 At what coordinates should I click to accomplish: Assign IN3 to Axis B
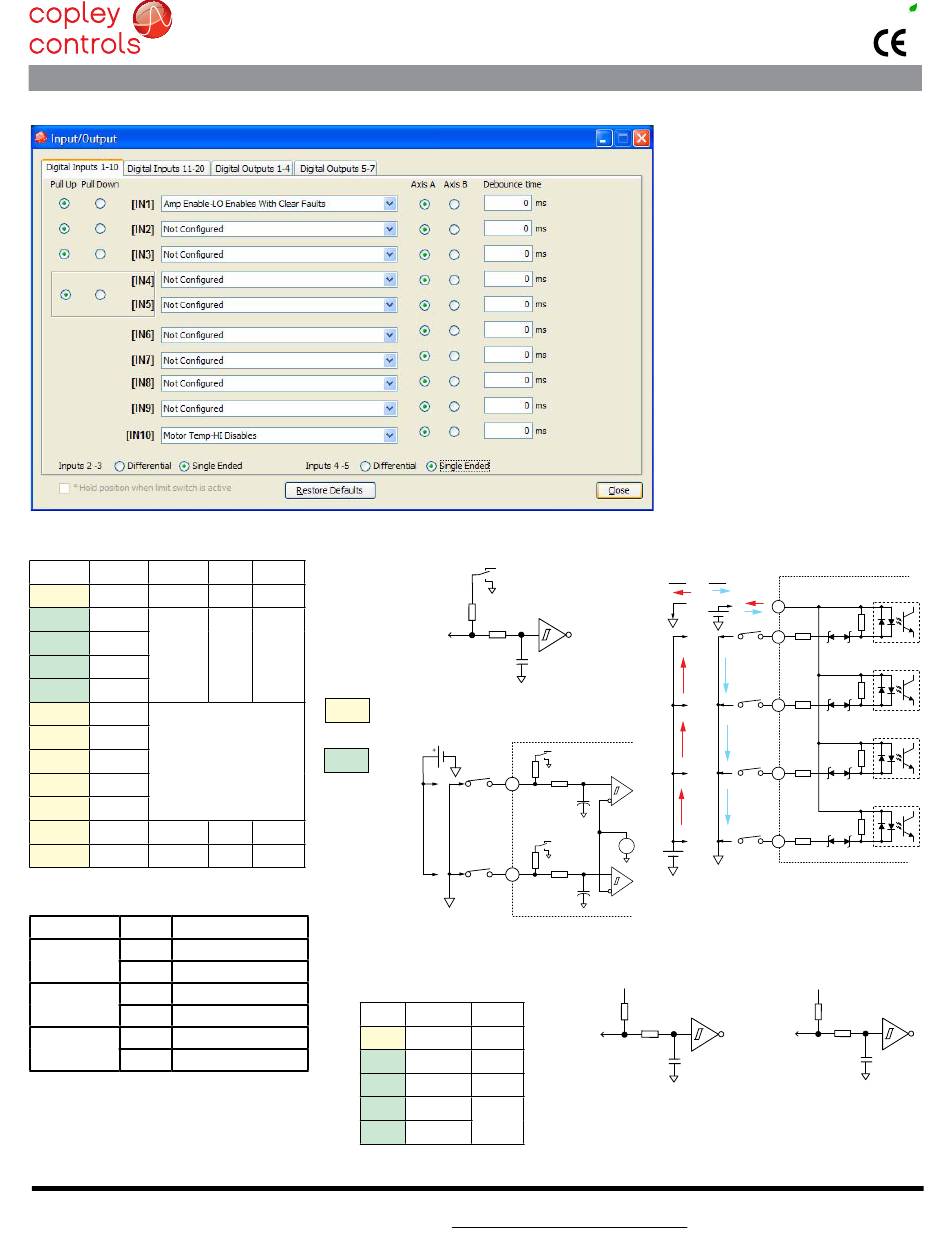[454, 254]
